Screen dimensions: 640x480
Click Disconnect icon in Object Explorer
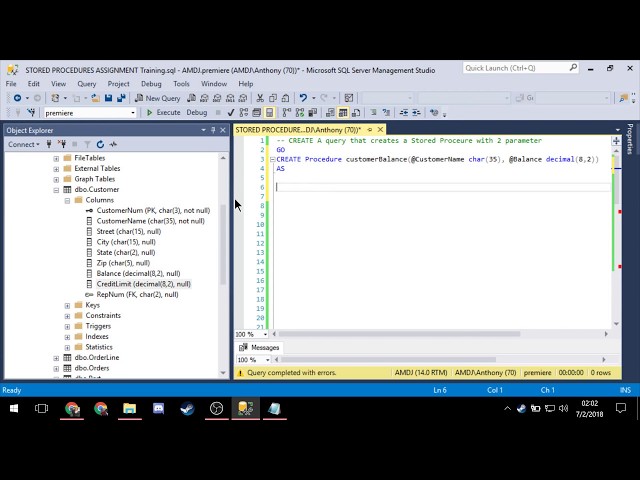[62, 144]
